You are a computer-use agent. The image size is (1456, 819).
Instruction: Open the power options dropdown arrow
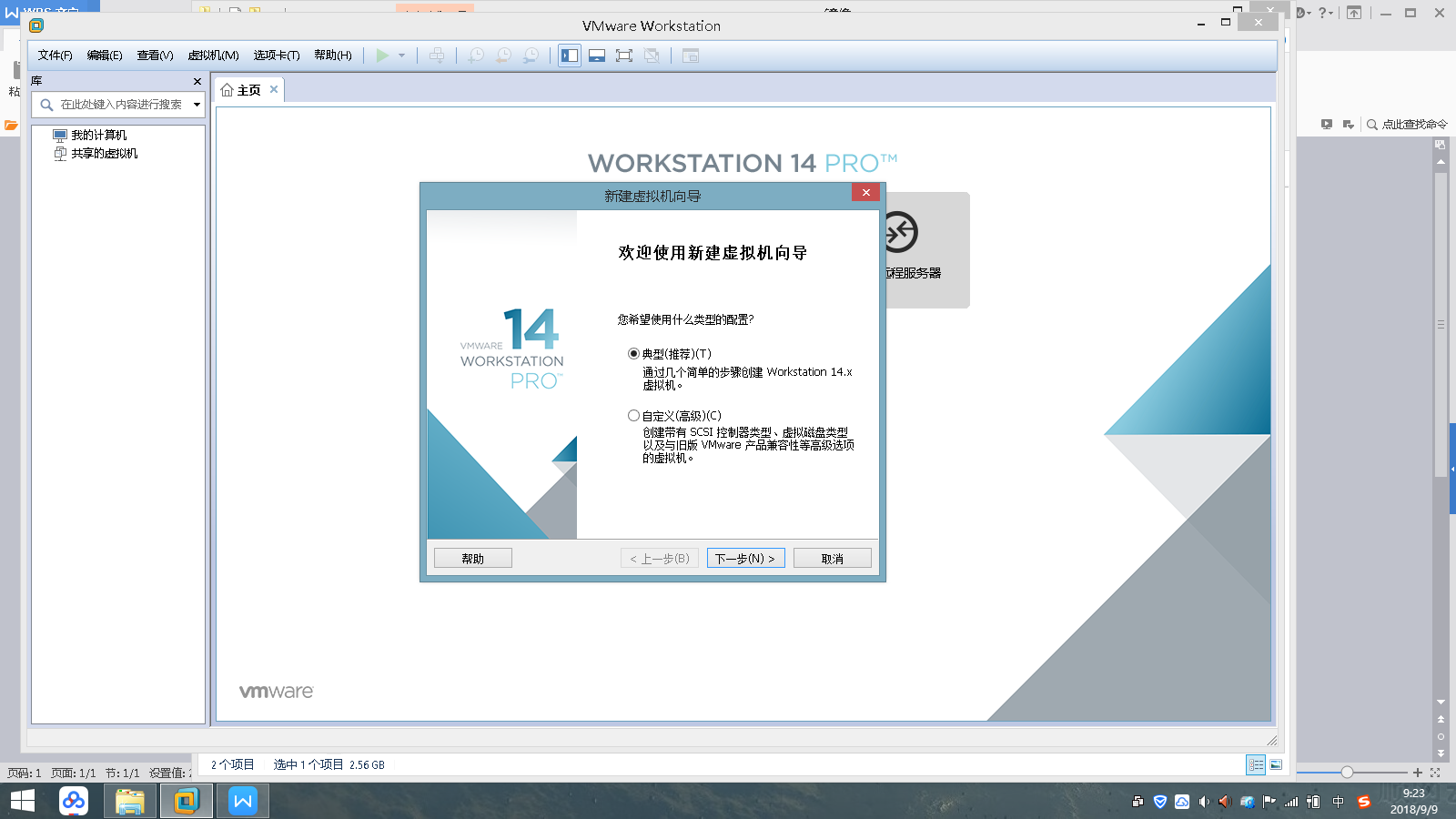[401, 56]
